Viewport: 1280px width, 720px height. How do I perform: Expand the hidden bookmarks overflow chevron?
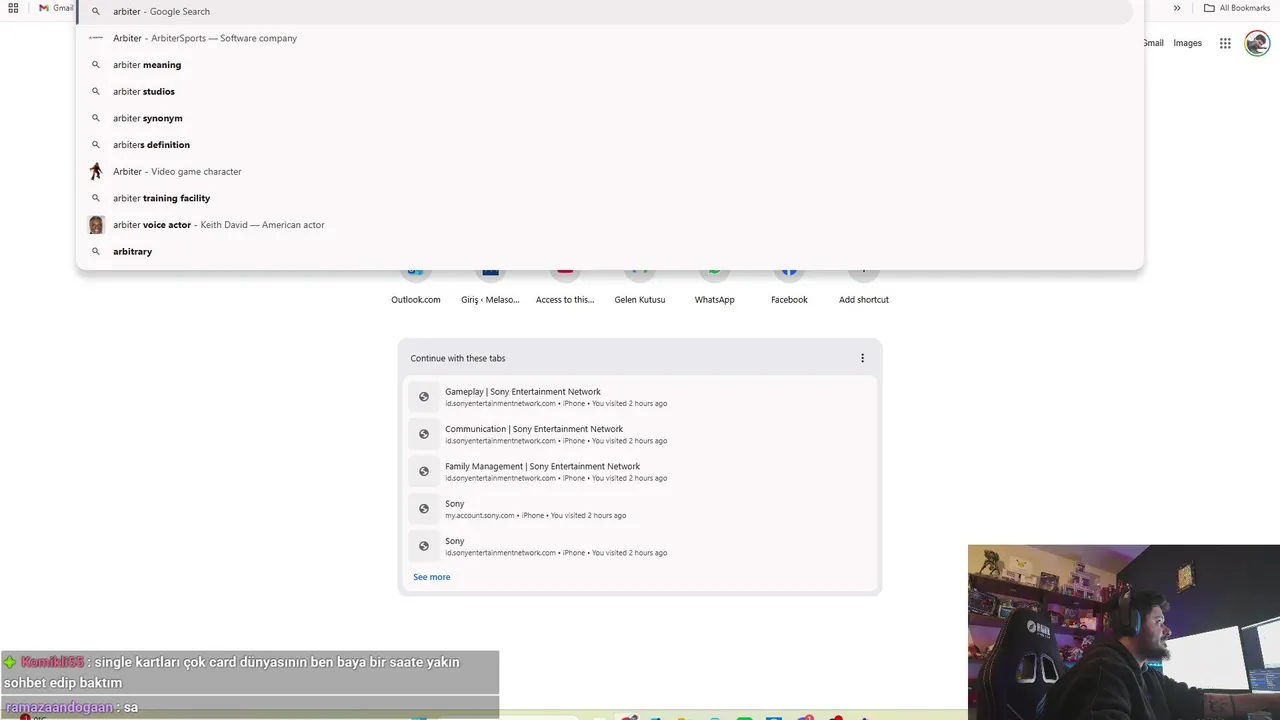pos(1177,8)
